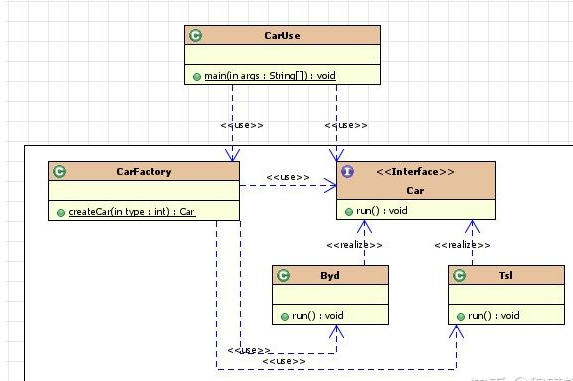573x381 pixels.
Task: Select the createCar(in type : int) operation
Action: coord(132,212)
